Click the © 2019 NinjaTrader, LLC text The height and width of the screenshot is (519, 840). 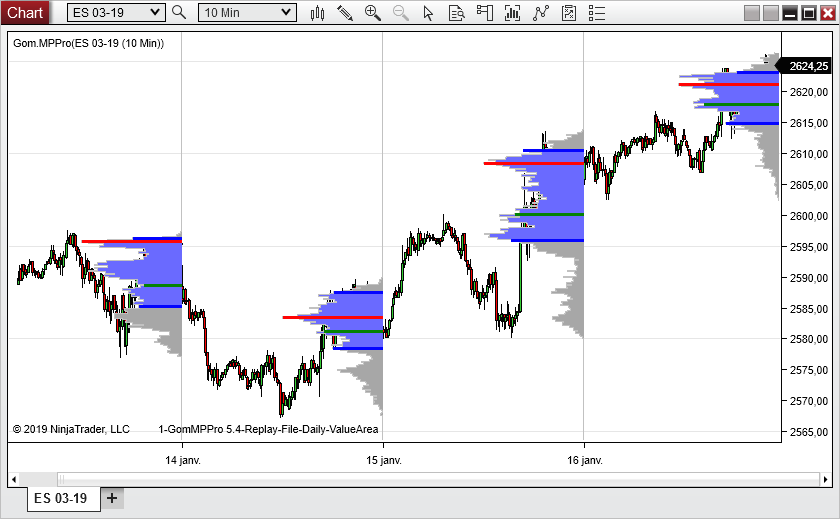[71, 429]
